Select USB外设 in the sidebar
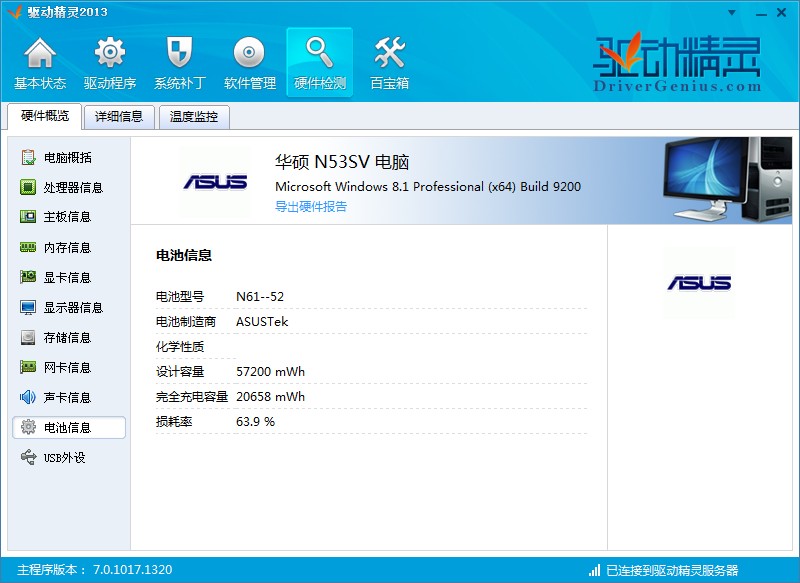 click(x=69, y=457)
